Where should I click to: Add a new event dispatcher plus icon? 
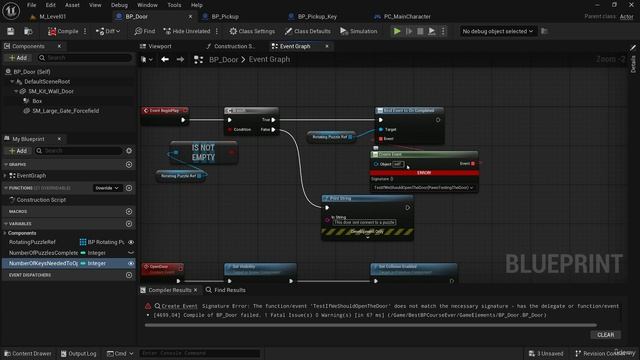click(129, 275)
